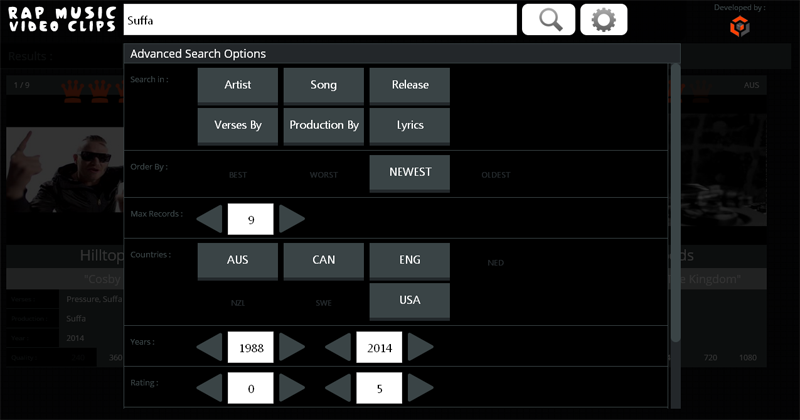Viewport: 800px width, 420px height.
Task: Click the advanced options vertical scrollbar
Action: pos(676,203)
